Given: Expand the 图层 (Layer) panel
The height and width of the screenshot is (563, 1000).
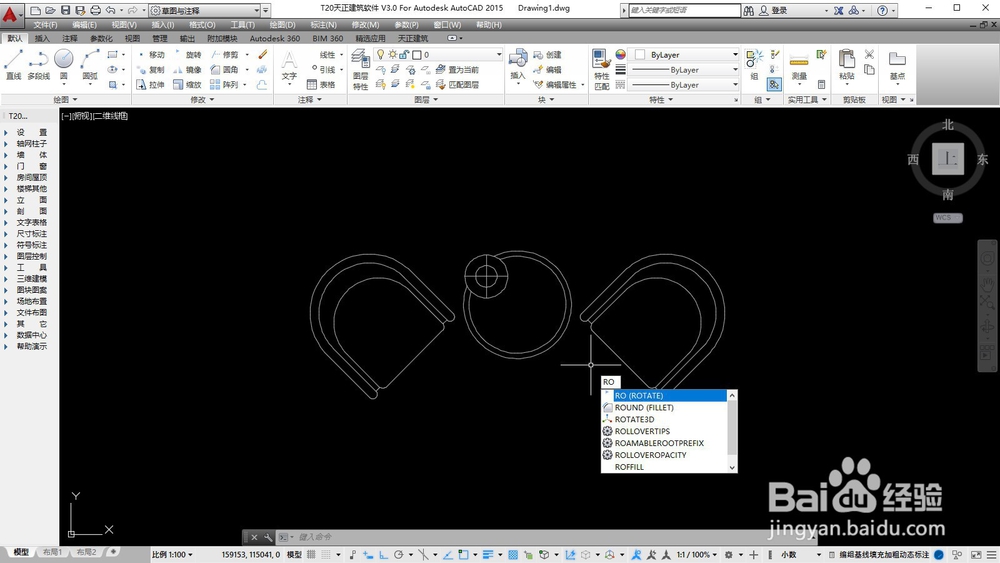Looking at the screenshot, I should coord(426,99).
